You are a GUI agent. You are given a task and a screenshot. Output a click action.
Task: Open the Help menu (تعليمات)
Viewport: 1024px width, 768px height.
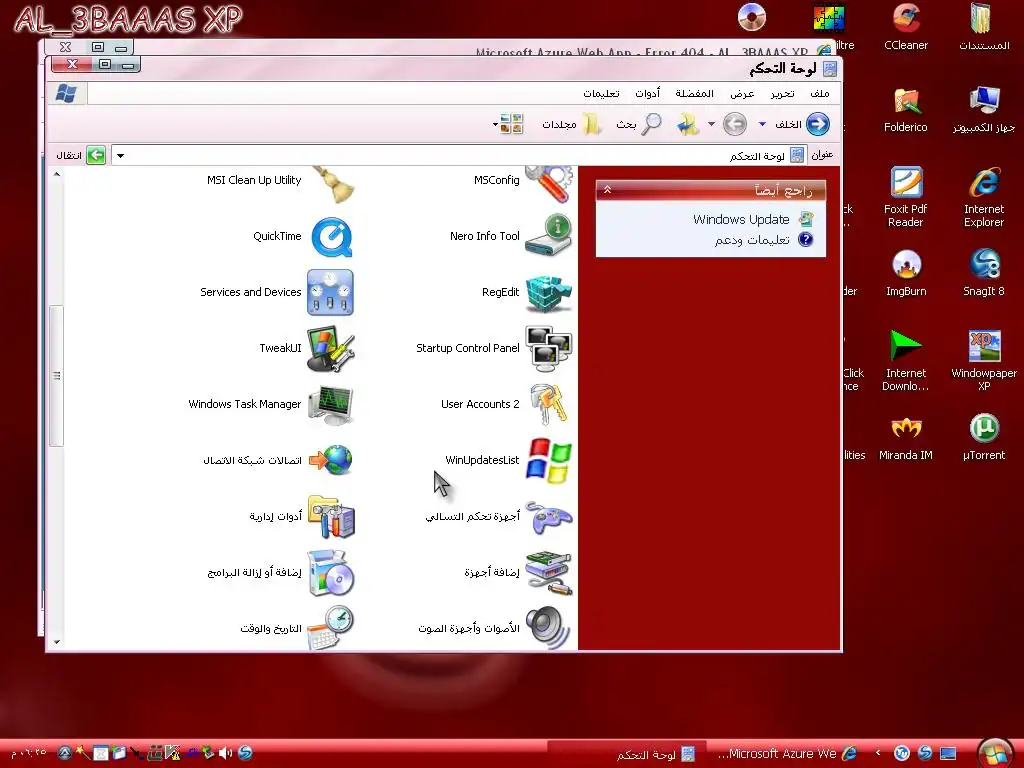(x=601, y=93)
